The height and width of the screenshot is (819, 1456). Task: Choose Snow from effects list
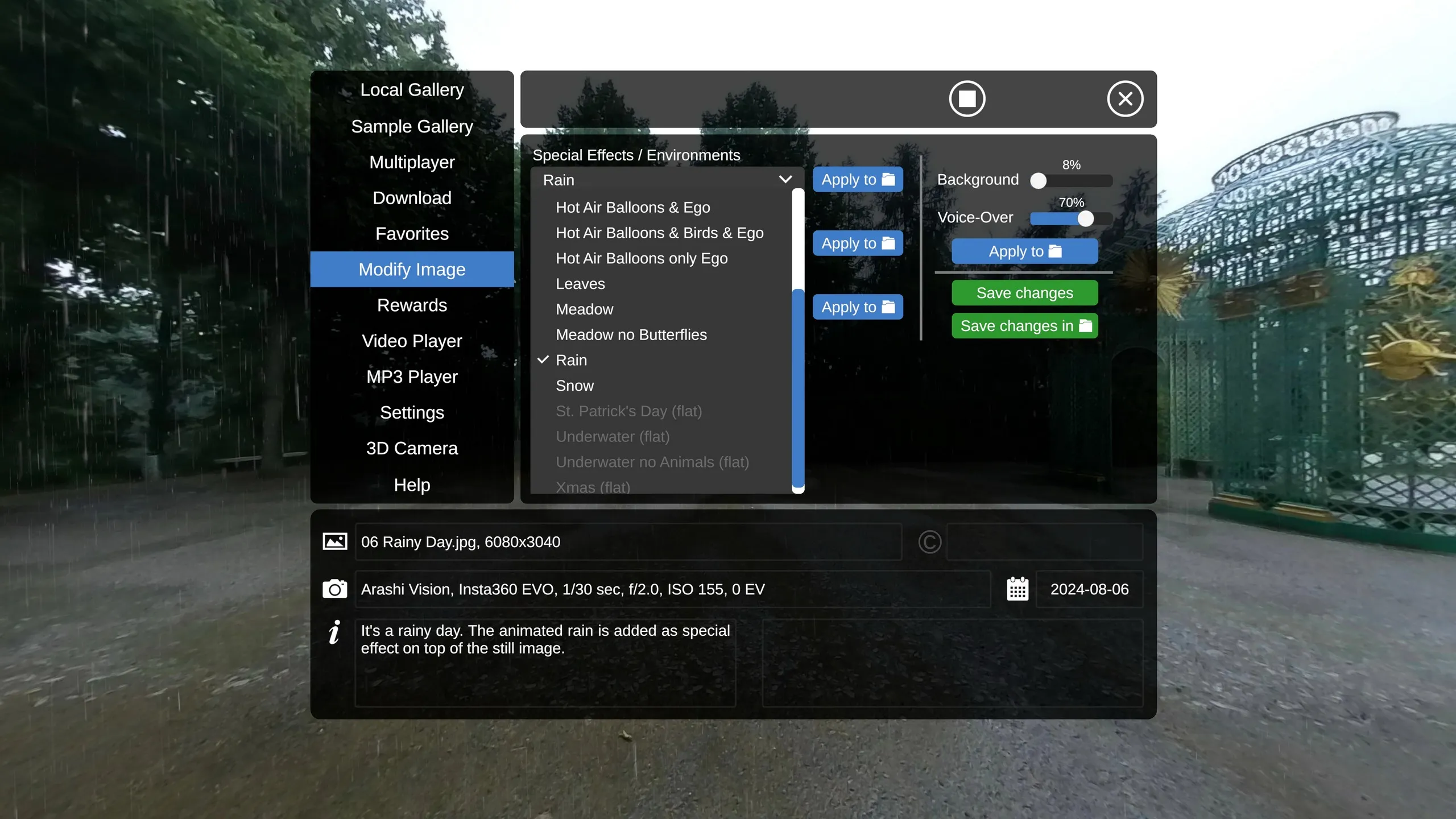click(x=574, y=386)
